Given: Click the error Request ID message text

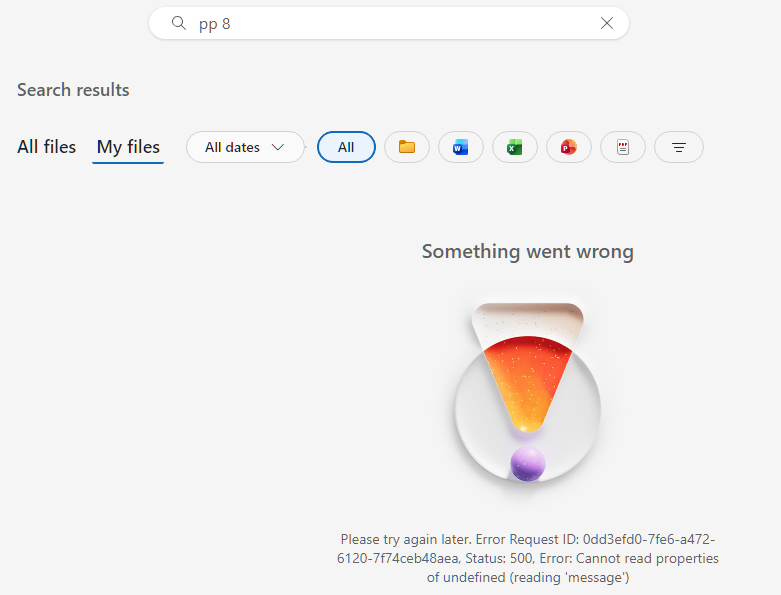Looking at the screenshot, I should [x=527, y=558].
